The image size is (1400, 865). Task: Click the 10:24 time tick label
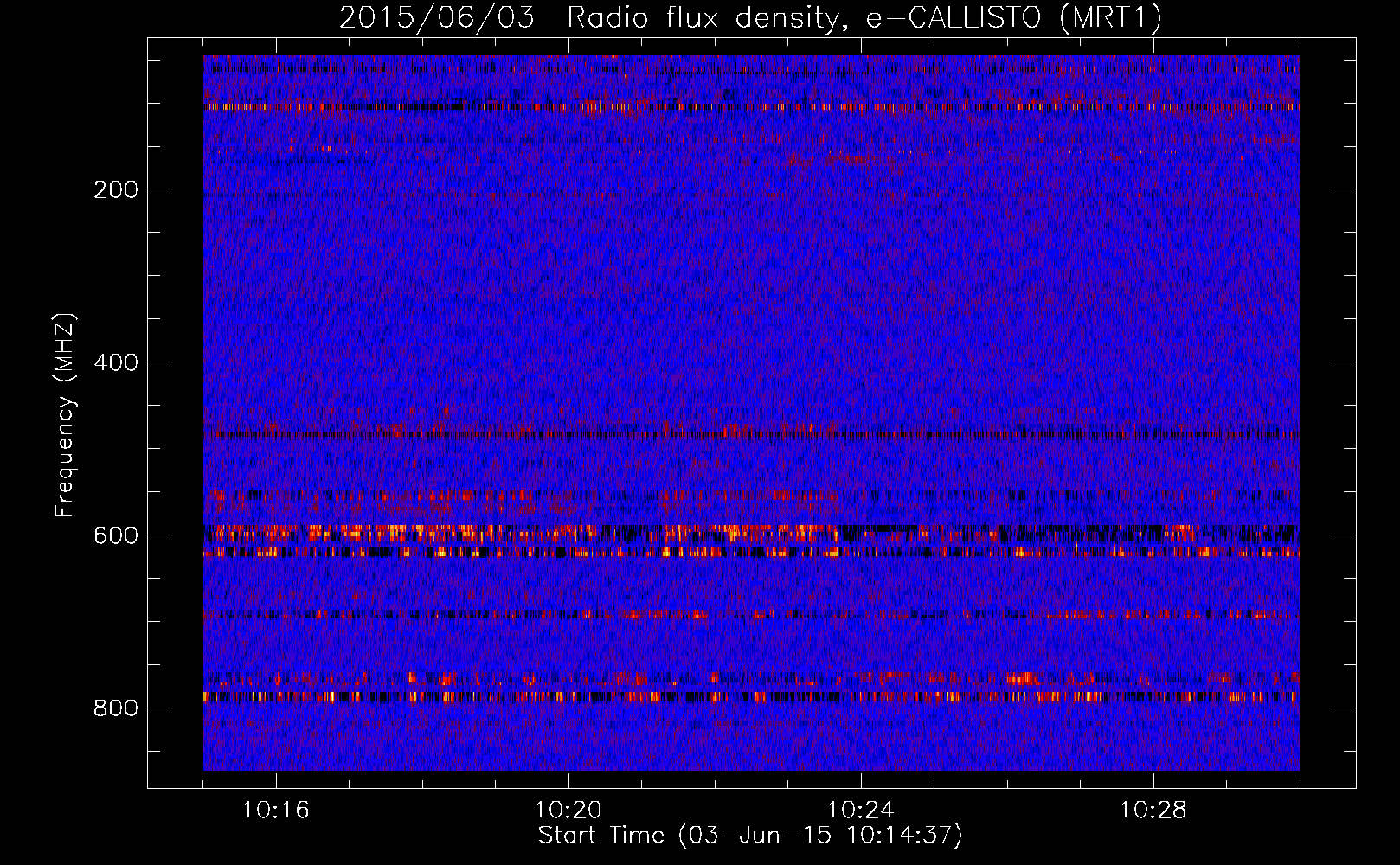(x=861, y=810)
